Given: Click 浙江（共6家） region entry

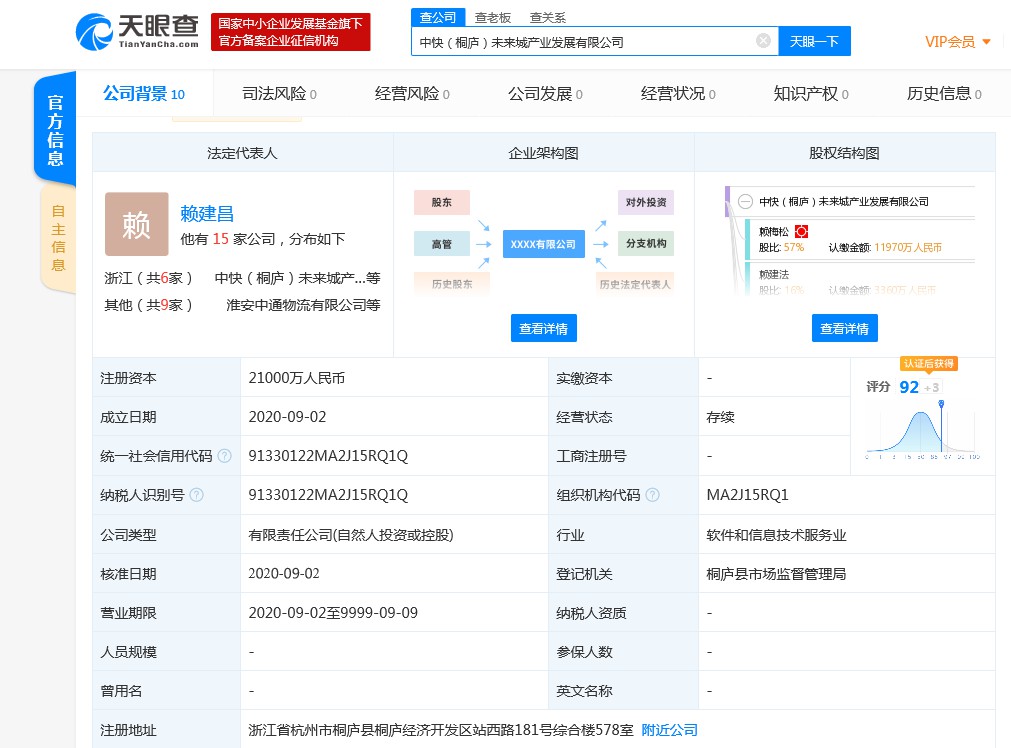Looking at the screenshot, I should pos(148,278).
